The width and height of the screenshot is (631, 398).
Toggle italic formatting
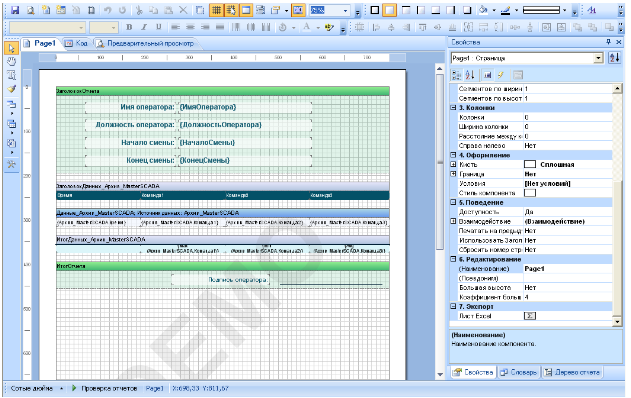pyautogui.click(x=144, y=27)
